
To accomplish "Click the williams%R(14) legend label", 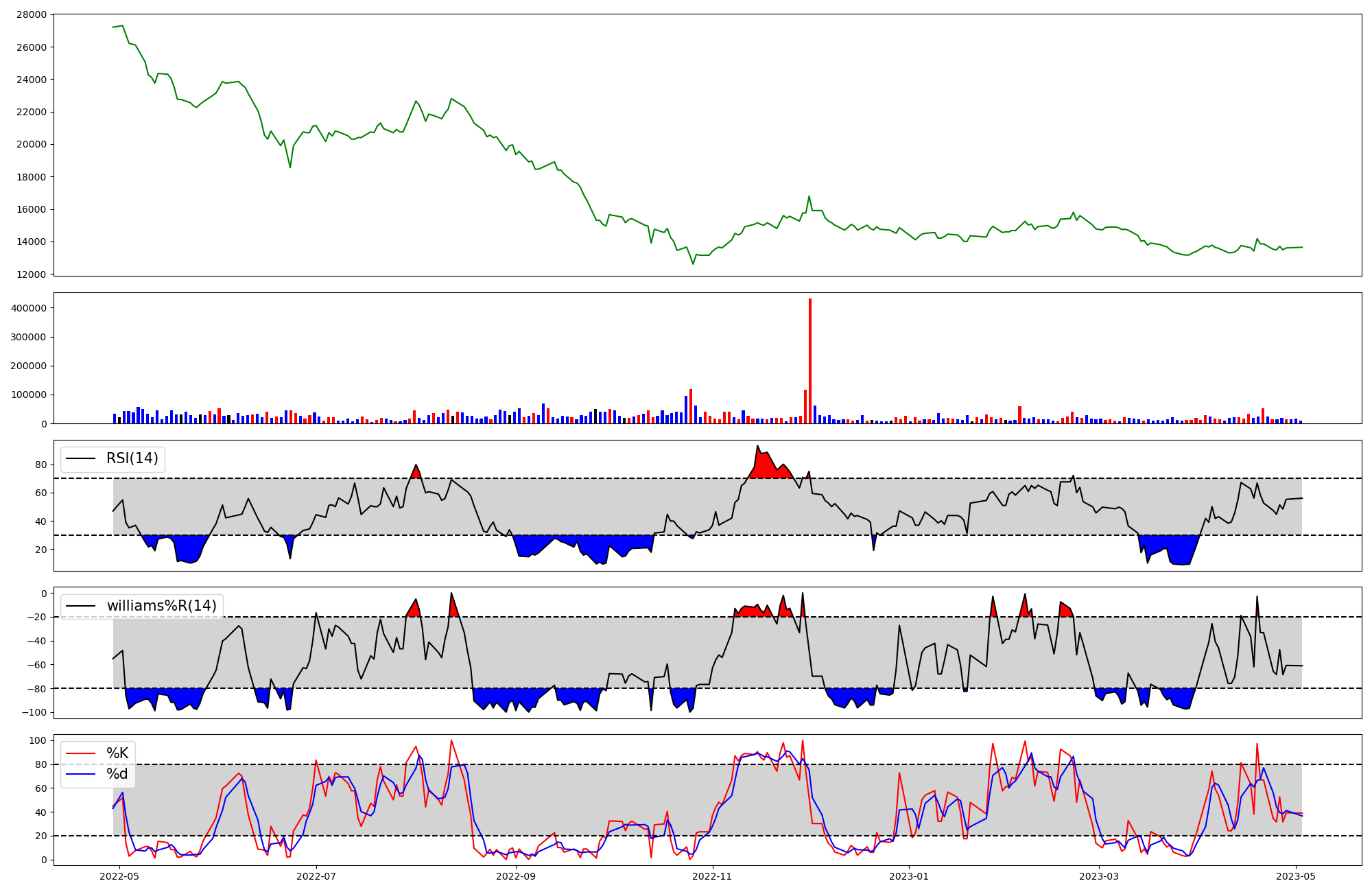I will click(x=161, y=606).
